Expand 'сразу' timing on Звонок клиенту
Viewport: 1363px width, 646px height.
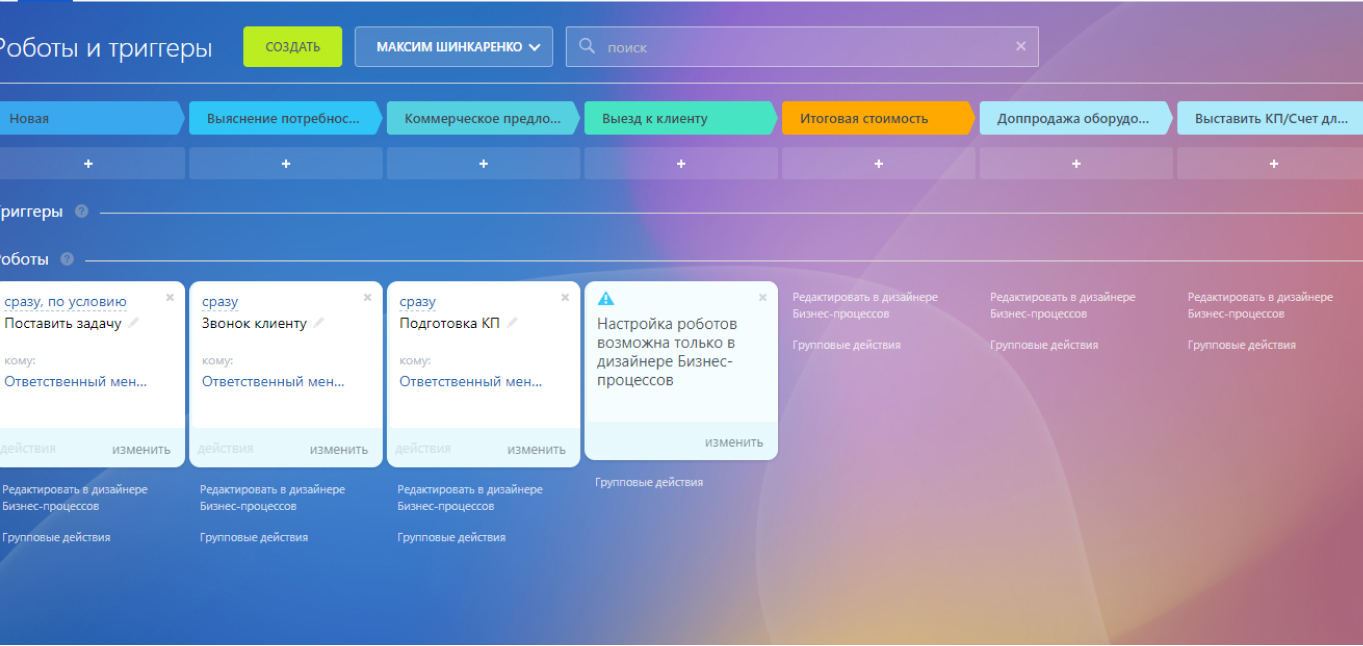point(220,302)
